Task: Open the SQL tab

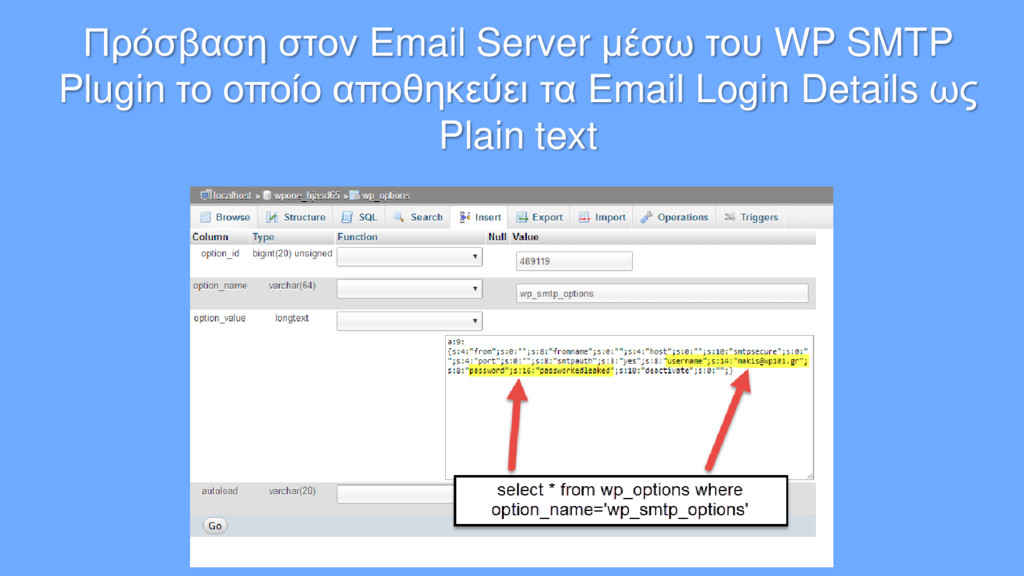Action: coord(359,217)
